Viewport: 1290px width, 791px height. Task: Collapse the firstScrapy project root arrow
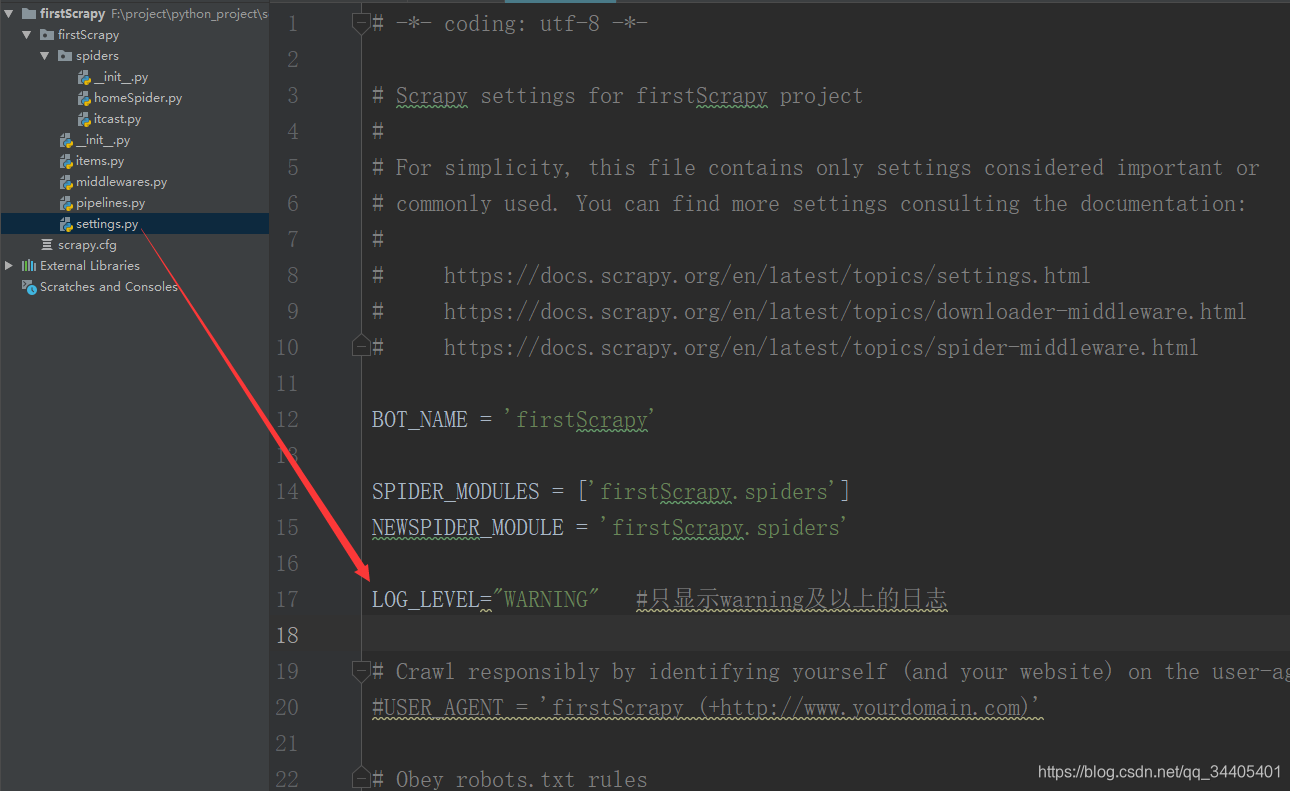pyautogui.click(x=9, y=14)
